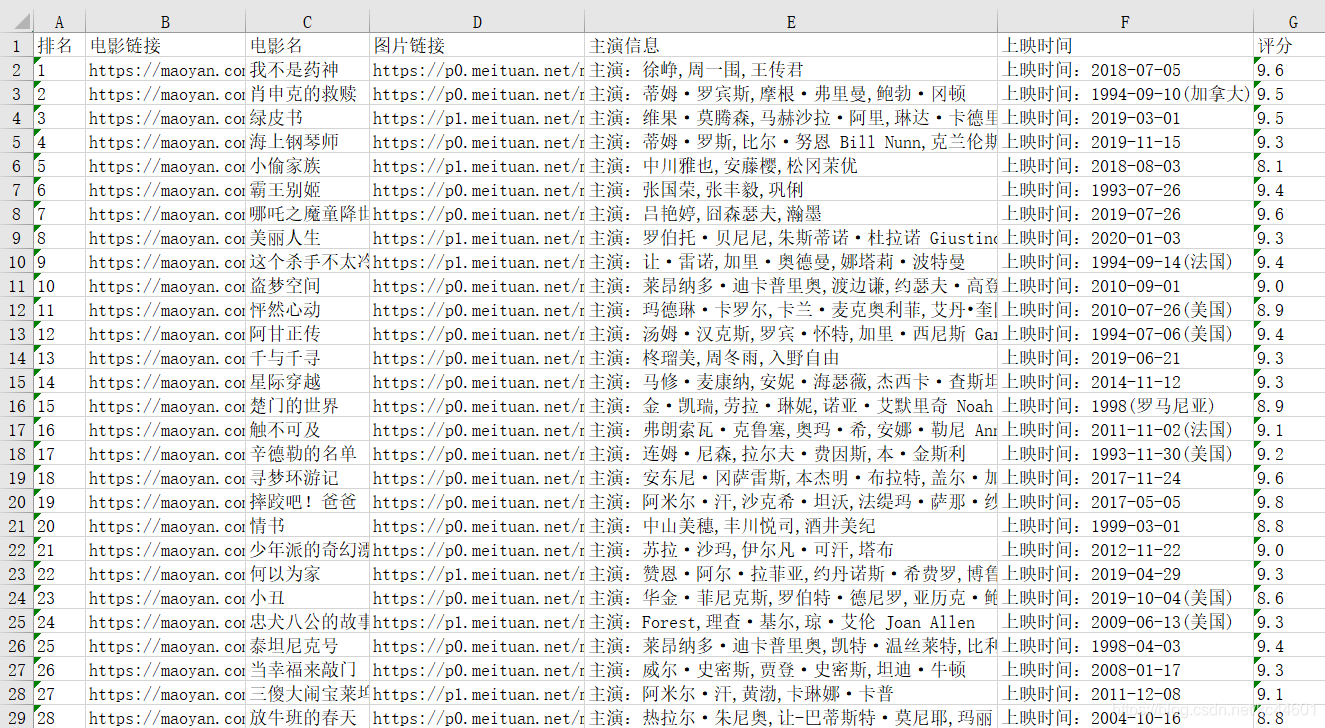Select release date cell 上映时间：1999-03-01
1325x728 pixels.
coord(1125,526)
